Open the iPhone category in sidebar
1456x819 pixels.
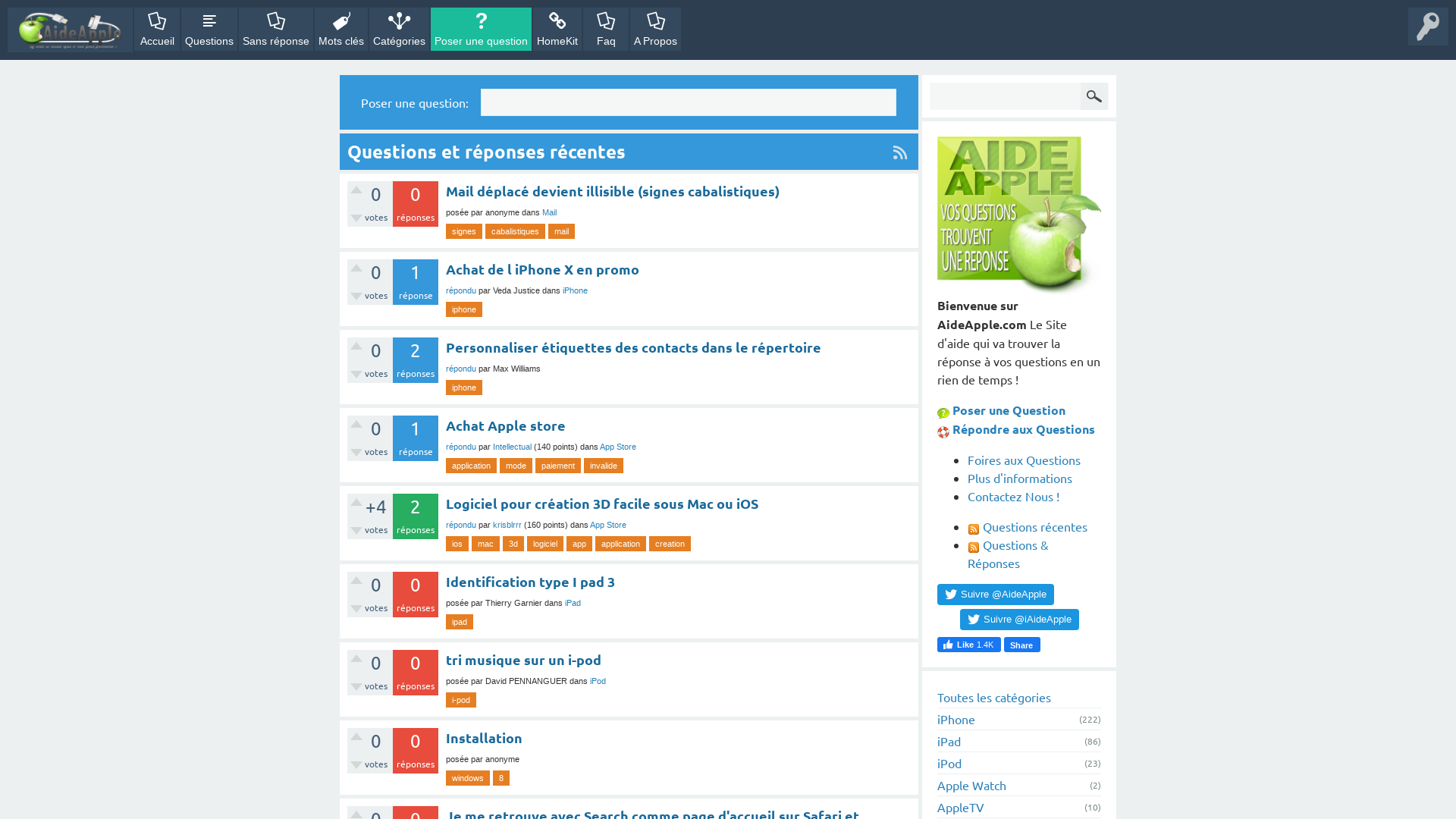click(956, 720)
